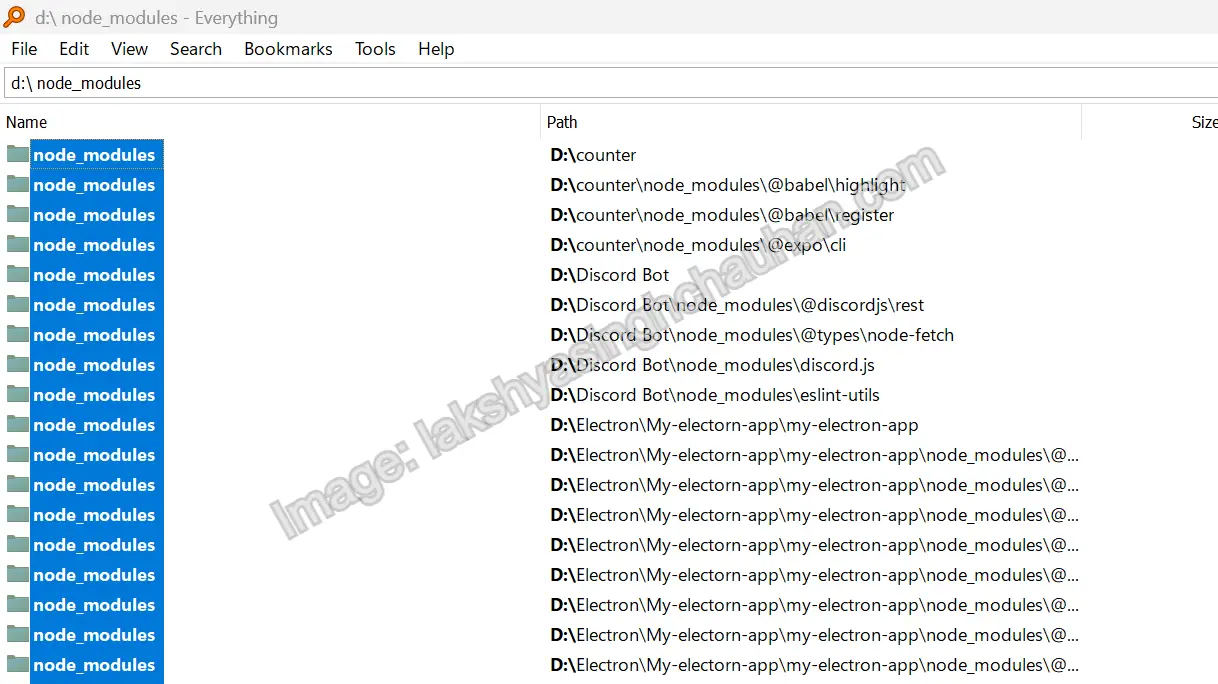1218x684 pixels.
Task: Click path "D:\Discord Bot\node_modules\@discordjs\rest"
Action: [x=737, y=305]
